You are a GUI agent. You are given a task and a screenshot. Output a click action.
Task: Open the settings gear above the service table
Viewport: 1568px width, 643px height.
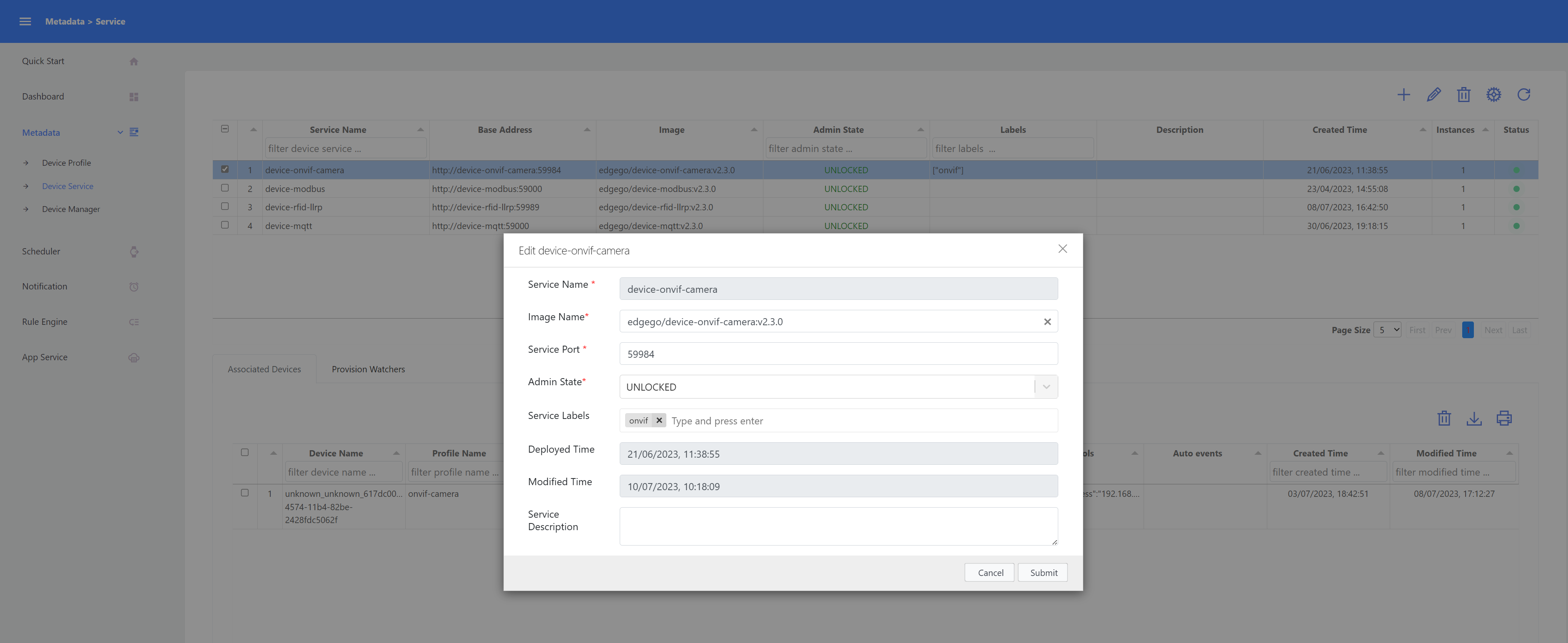point(1494,95)
